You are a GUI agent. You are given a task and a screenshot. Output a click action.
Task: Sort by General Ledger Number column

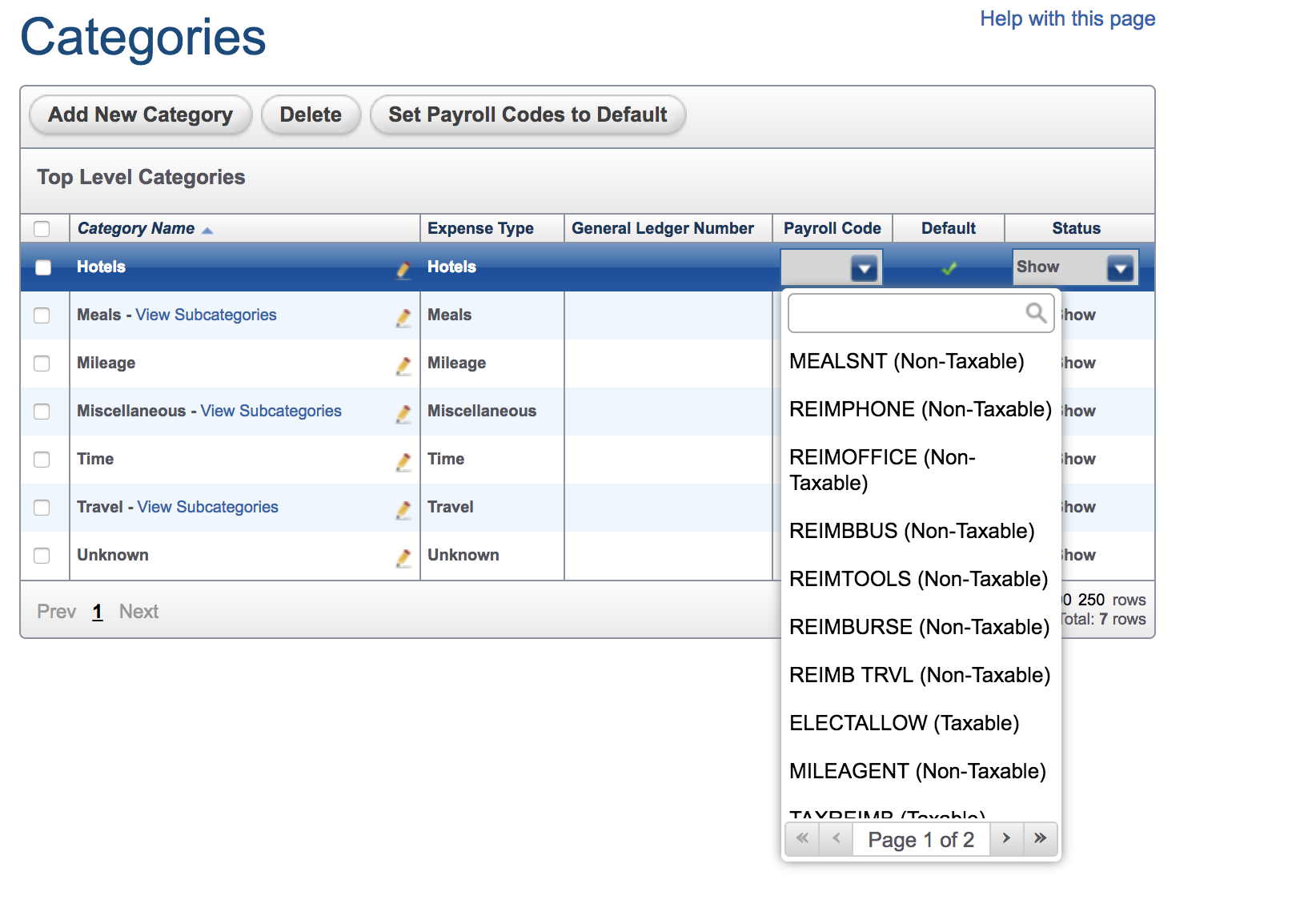tap(663, 228)
